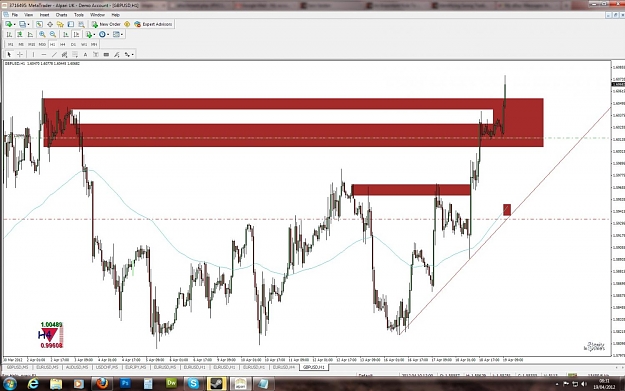Screen dimensions: 625x391
Task: Select the arrow cursor tool
Action: (9, 55)
